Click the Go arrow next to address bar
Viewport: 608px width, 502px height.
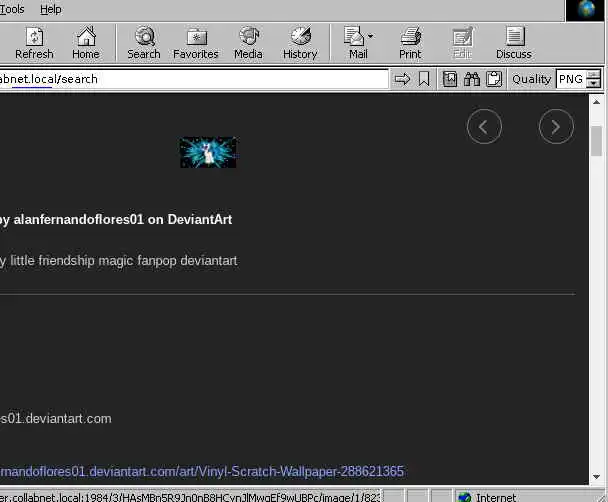click(x=402, y=79)
